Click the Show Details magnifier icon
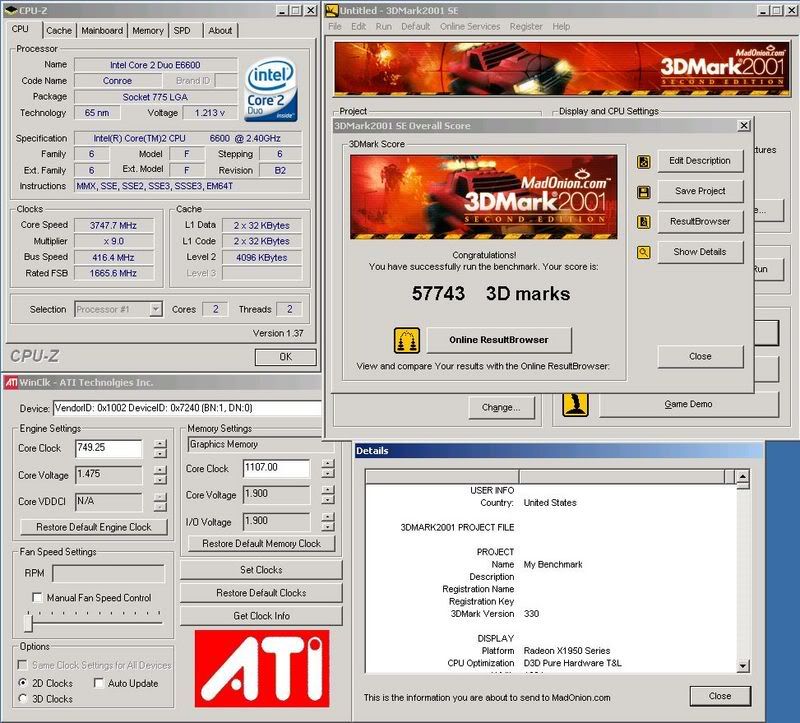The width and height of the screenshot is (800, 723). (643, 252)
